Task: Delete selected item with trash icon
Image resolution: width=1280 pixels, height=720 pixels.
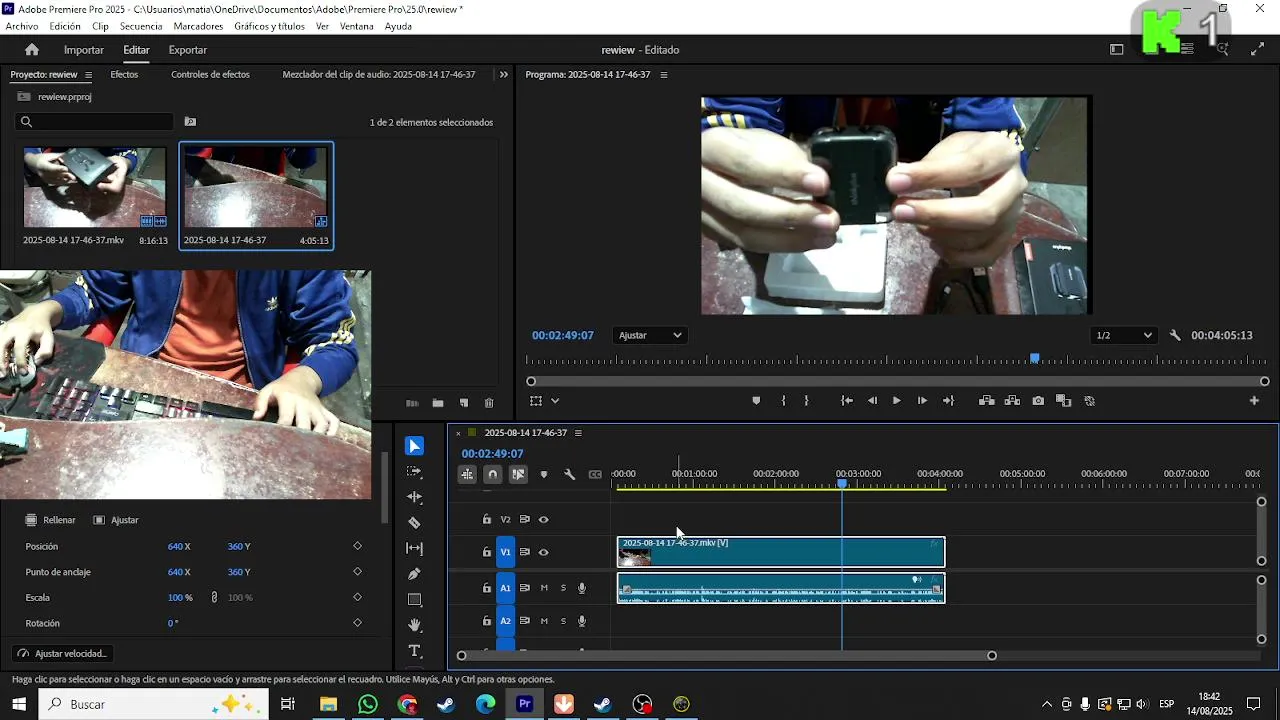Action: pos(489,403)
